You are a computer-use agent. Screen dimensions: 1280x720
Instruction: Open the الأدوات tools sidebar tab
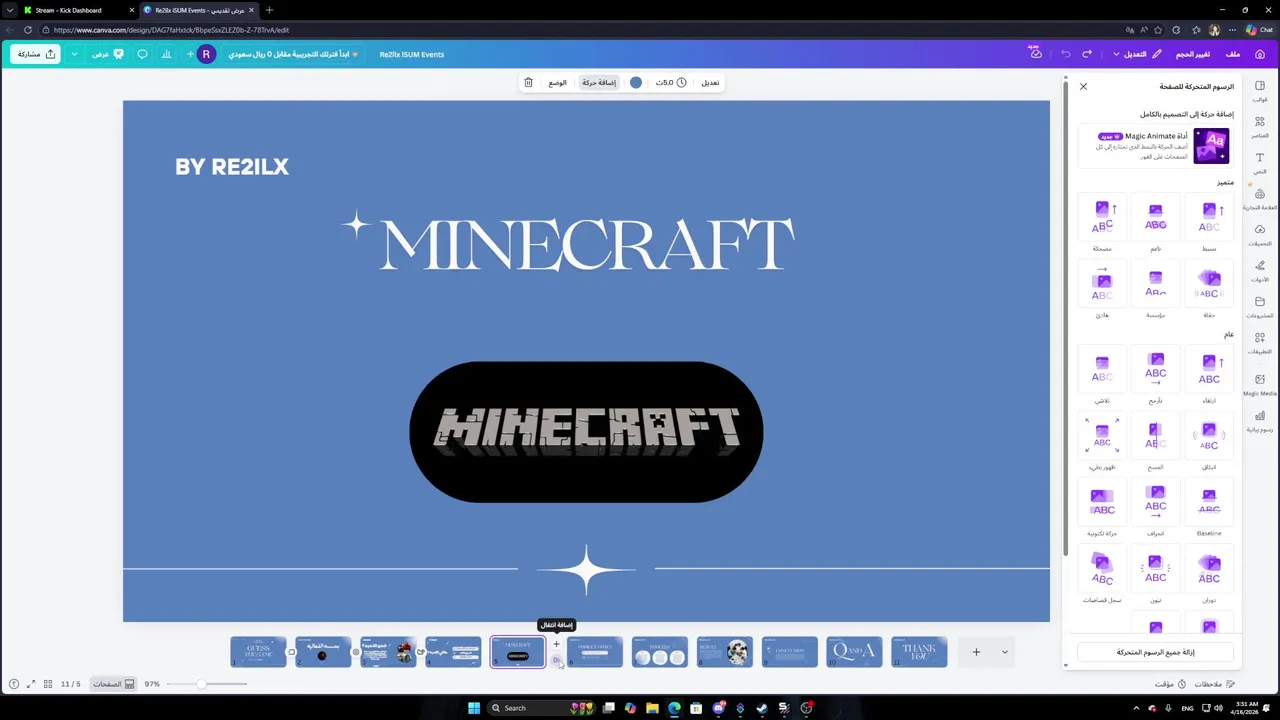pyautogui.click(x=1260, y=271)
